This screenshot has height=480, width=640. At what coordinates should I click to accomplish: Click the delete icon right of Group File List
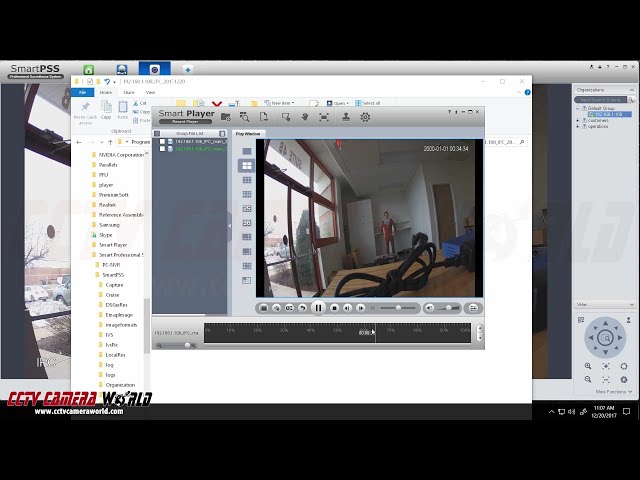pos(222,133)
